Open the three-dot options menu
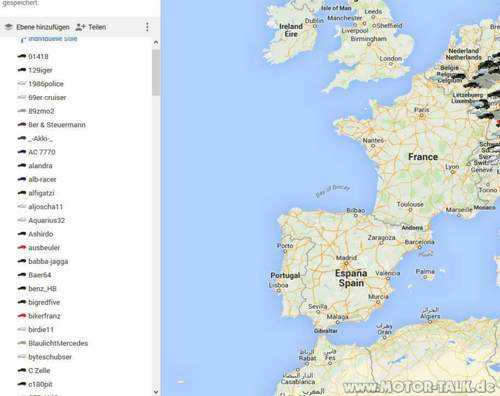The height and width of the screenshot is (396, 500). click(x=147, y=27)
